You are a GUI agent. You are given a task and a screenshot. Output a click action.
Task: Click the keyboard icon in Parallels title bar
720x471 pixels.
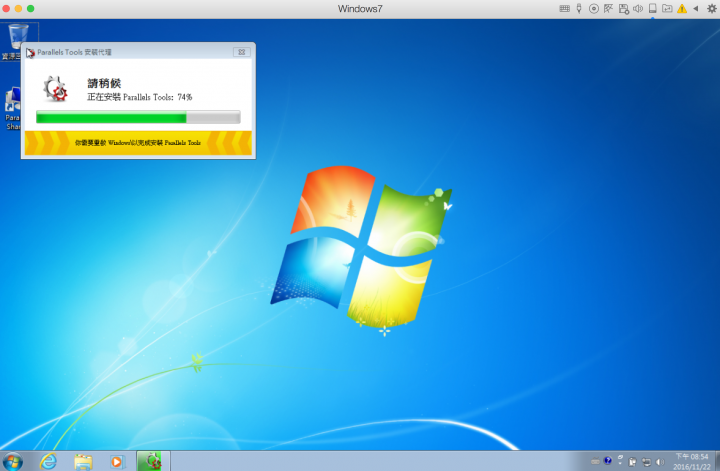(564, 9)
